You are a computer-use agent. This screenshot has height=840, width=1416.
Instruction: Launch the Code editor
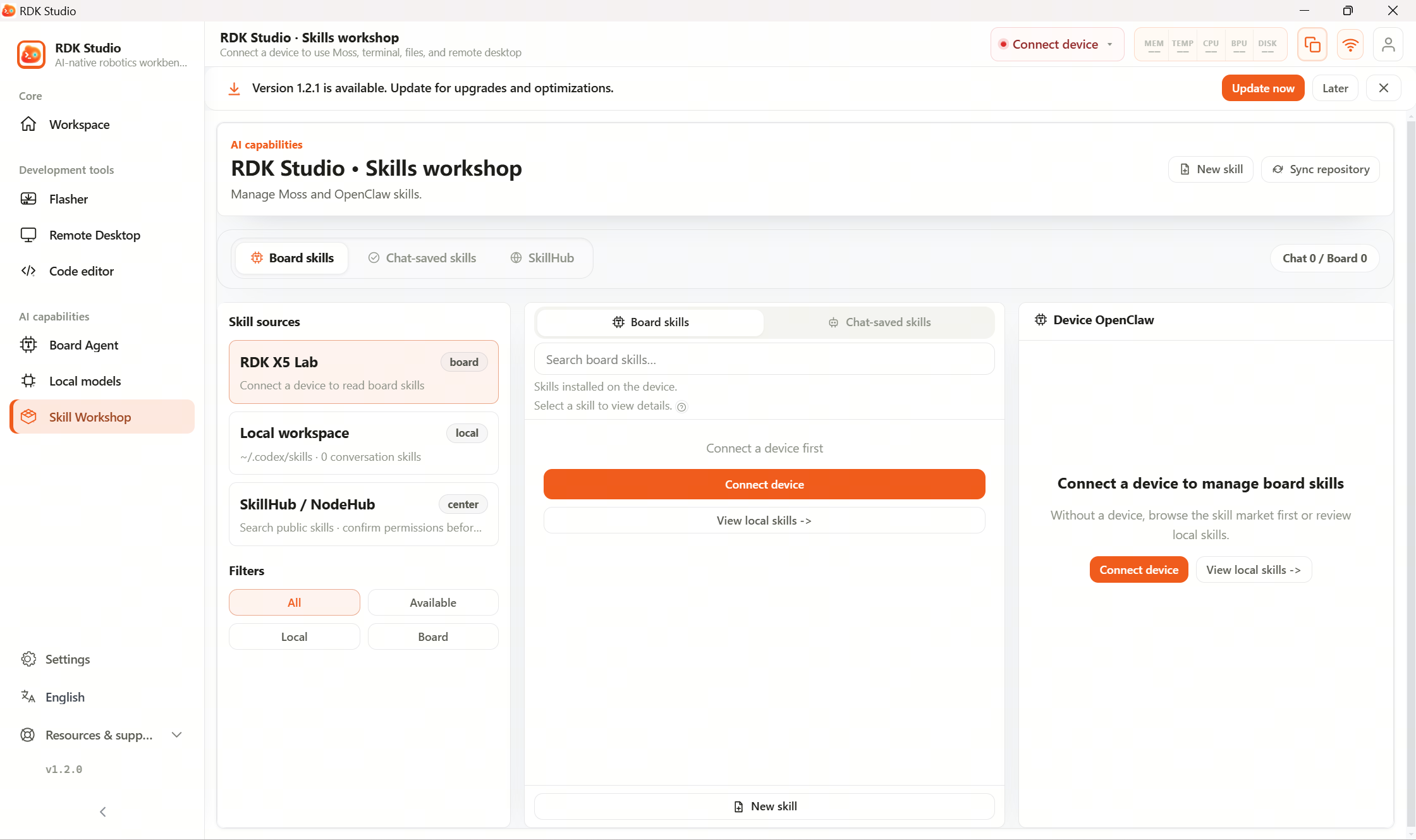(102, 271)
